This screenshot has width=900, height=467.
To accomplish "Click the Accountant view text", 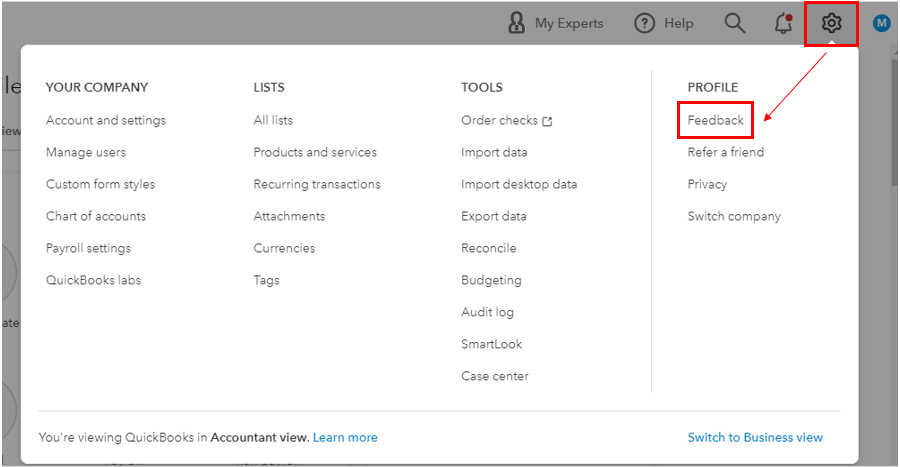I will pyautogui.click(x=259, y=438).
